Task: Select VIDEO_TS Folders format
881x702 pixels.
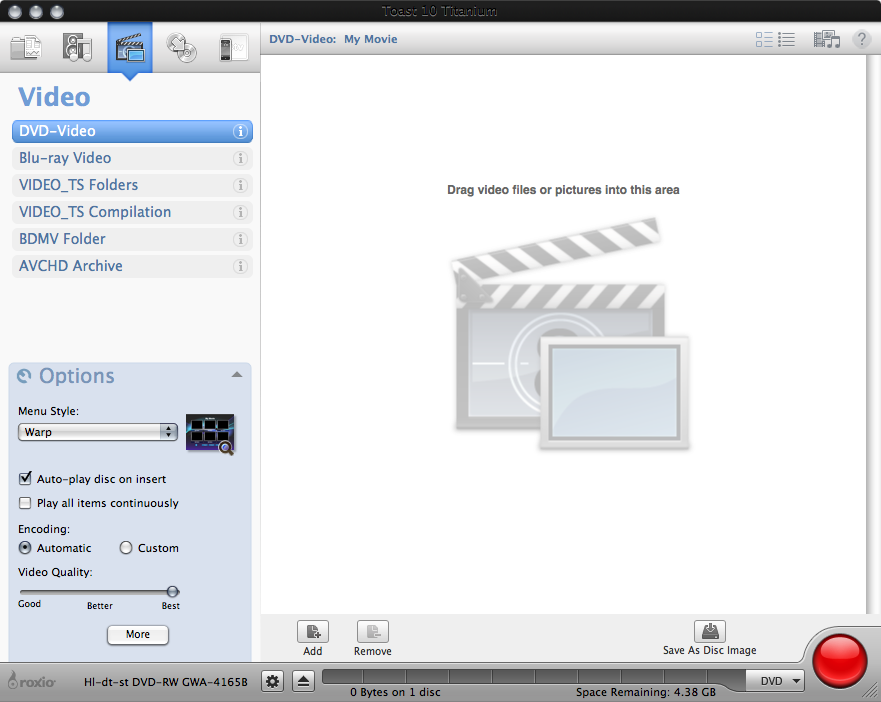Action: point(132,185)
